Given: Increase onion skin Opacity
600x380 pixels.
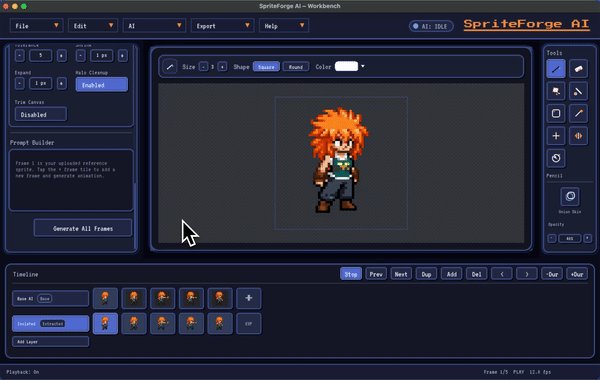Looking at the screenshot, I should [x=587, y=238].
